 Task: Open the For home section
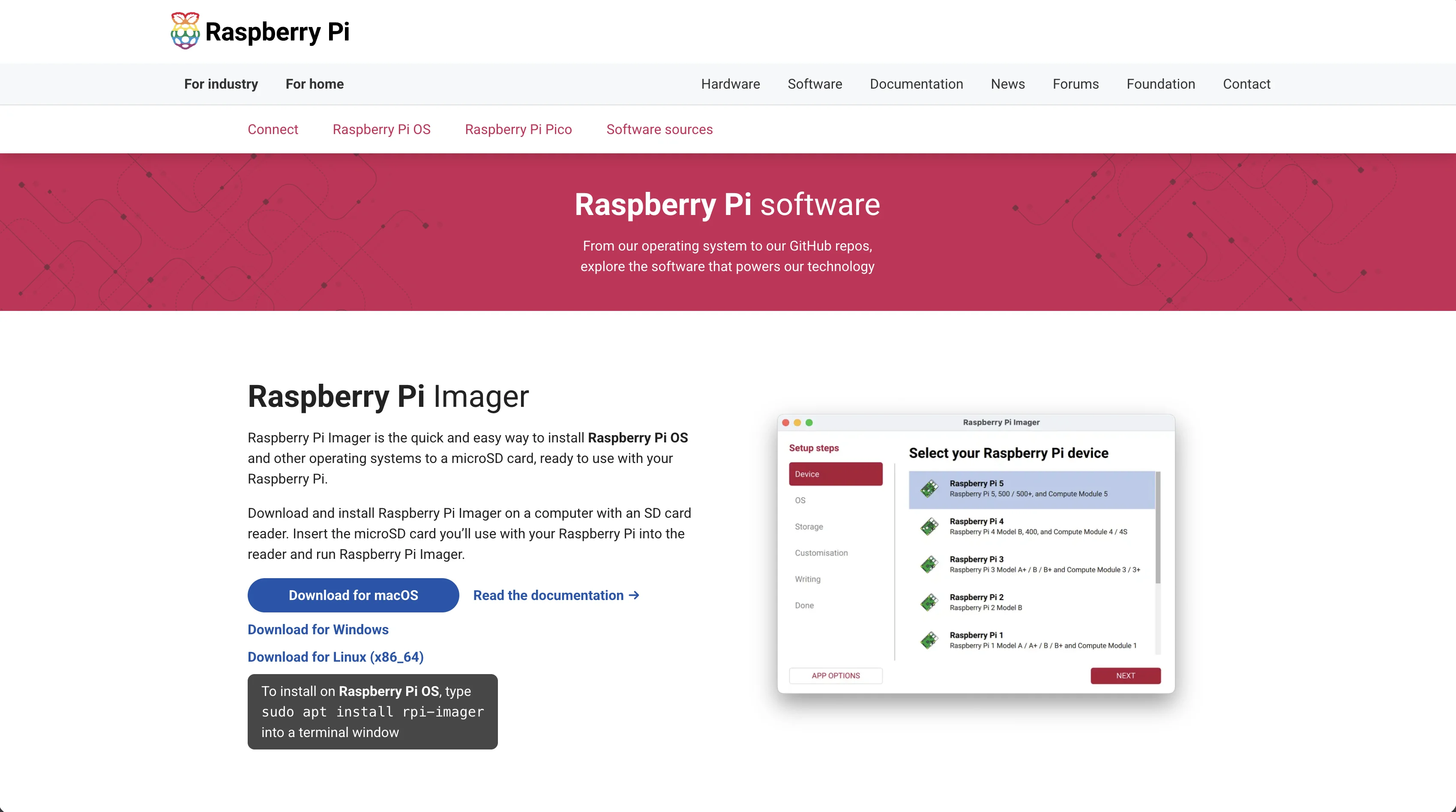[315, 84]
